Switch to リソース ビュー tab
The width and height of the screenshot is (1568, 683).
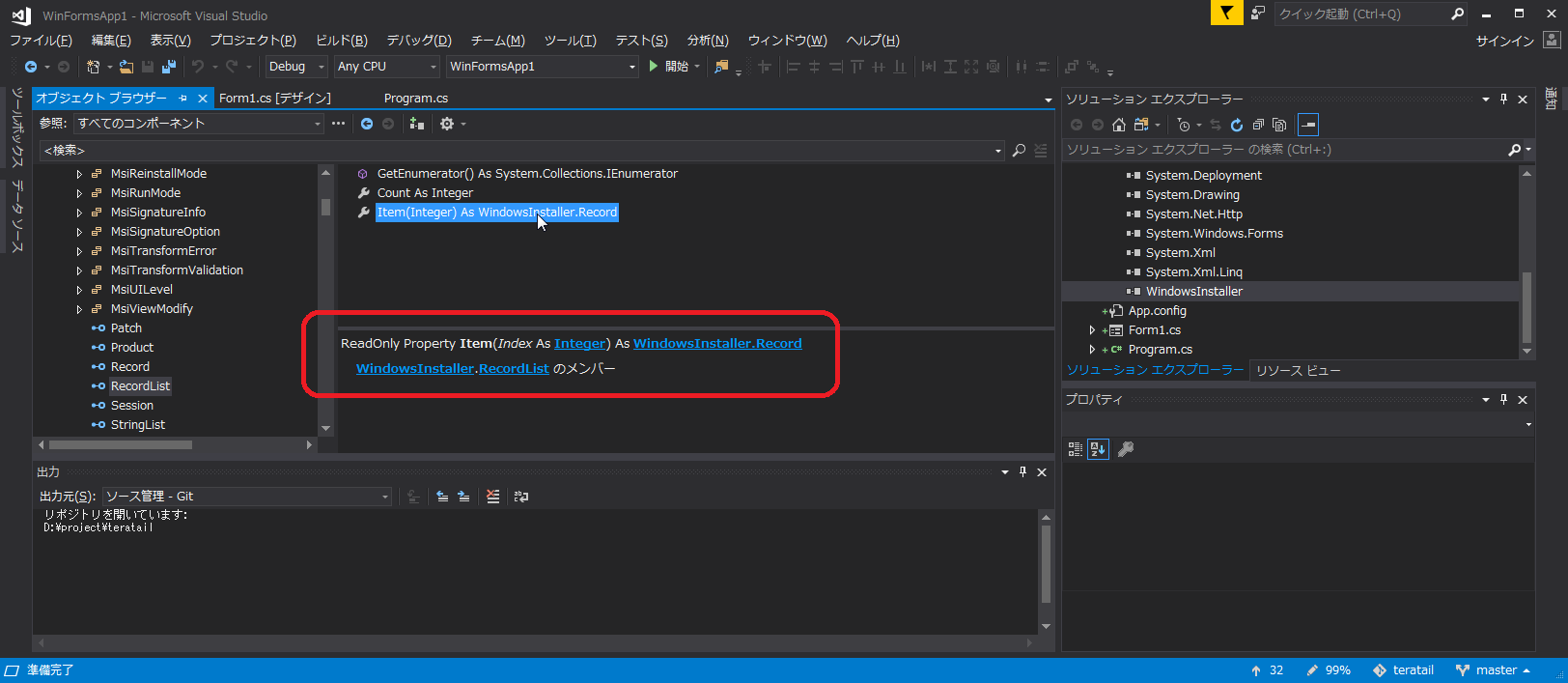pos(1298,371)
